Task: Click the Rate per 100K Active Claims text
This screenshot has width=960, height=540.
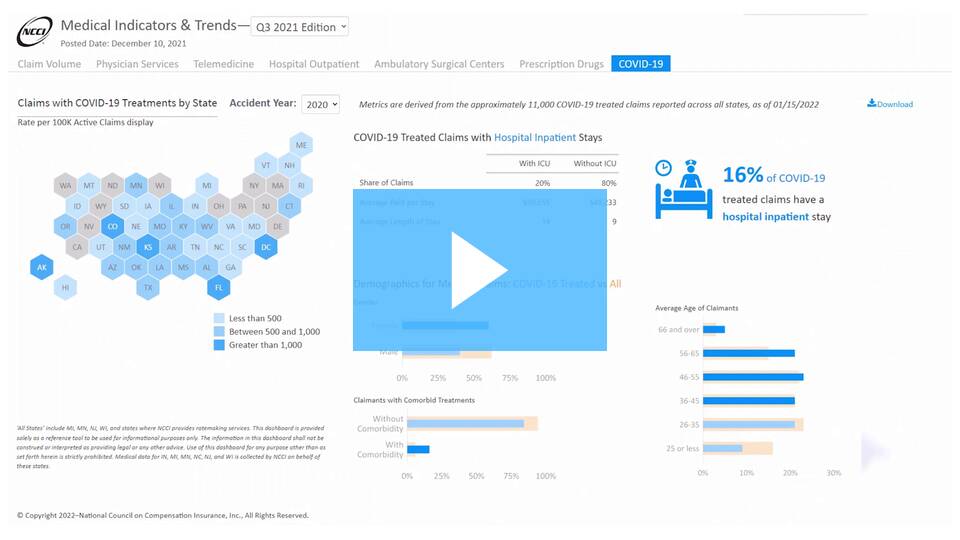Action: click(x=85, y=122)
